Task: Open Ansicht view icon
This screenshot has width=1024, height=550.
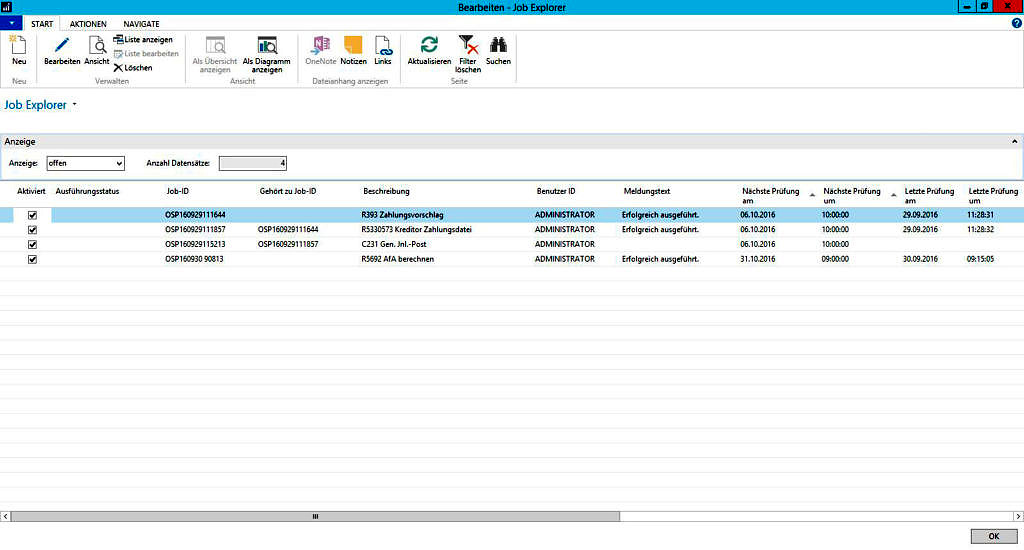Action: coord(97,47)
